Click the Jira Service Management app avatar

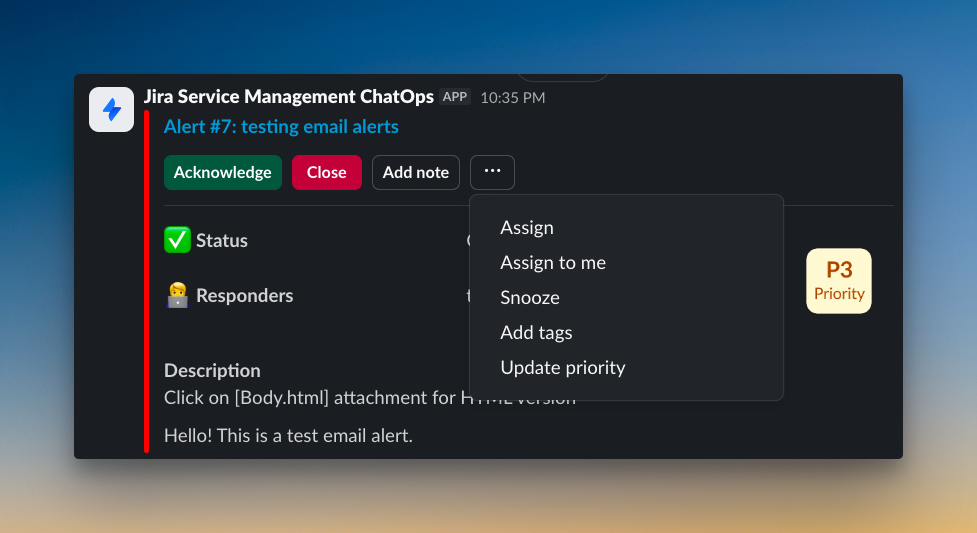coord(112,110)
